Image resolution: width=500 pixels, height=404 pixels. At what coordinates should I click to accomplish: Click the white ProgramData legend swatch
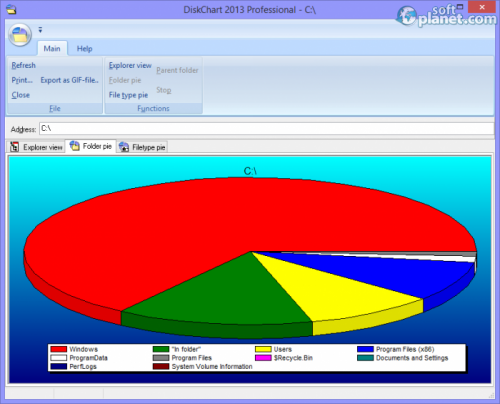click(x=58, y=358)
